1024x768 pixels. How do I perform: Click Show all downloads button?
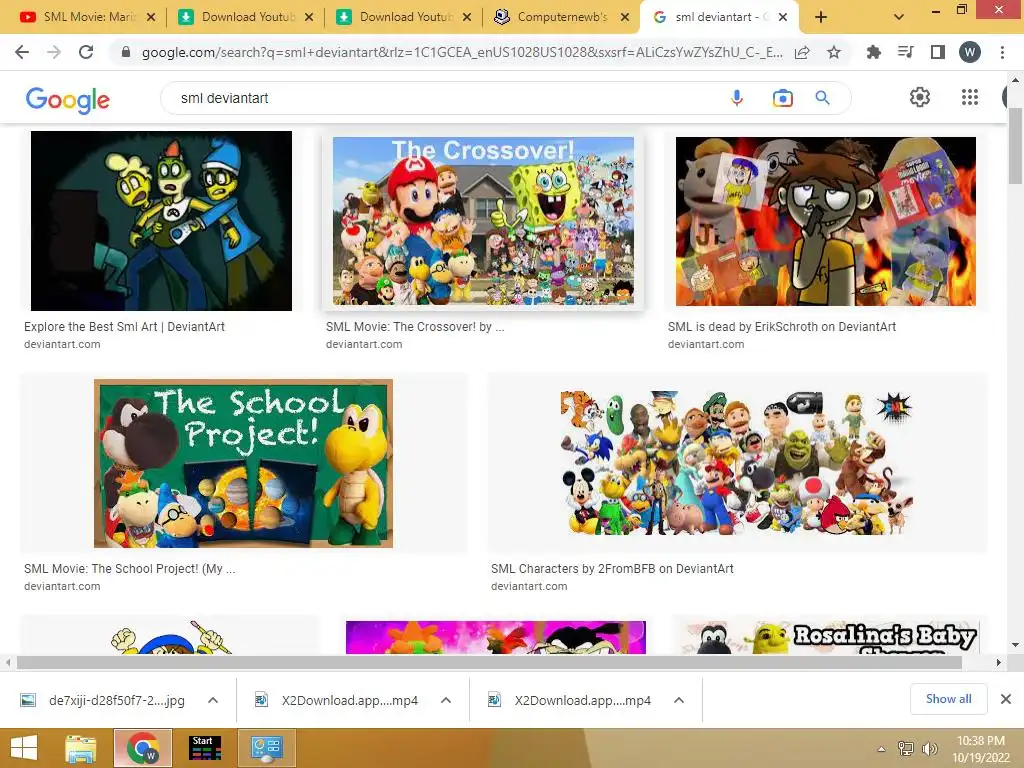(948, 699)
